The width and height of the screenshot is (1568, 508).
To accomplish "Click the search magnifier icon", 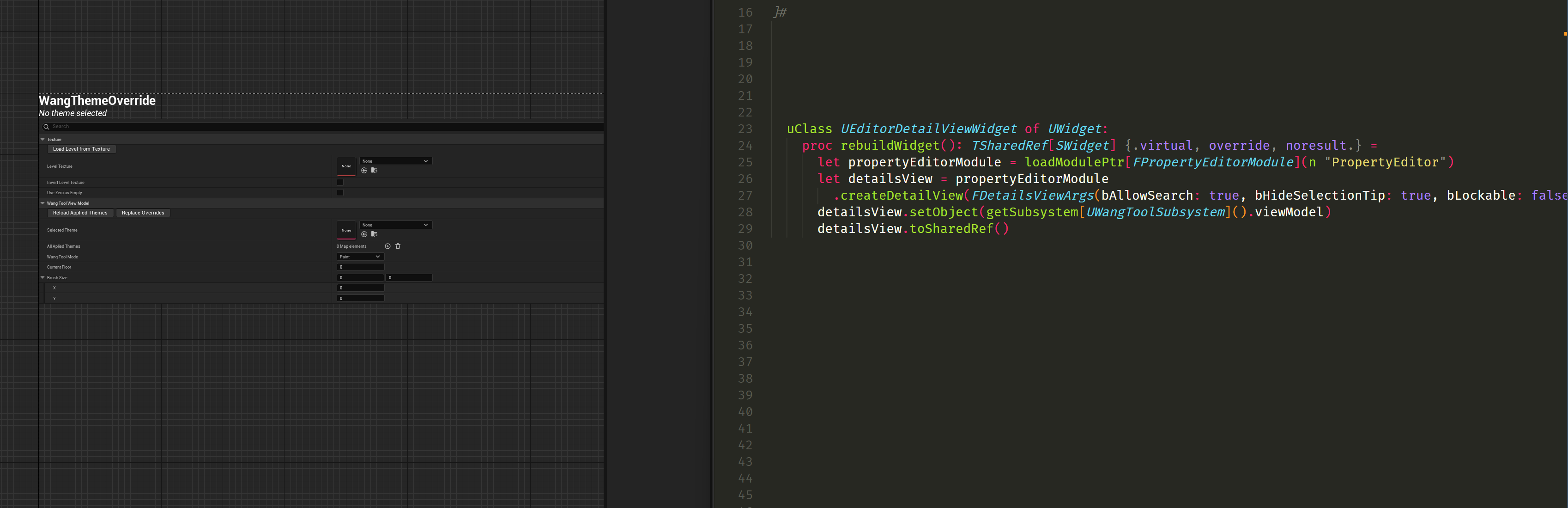I will [x=46, y=127].
